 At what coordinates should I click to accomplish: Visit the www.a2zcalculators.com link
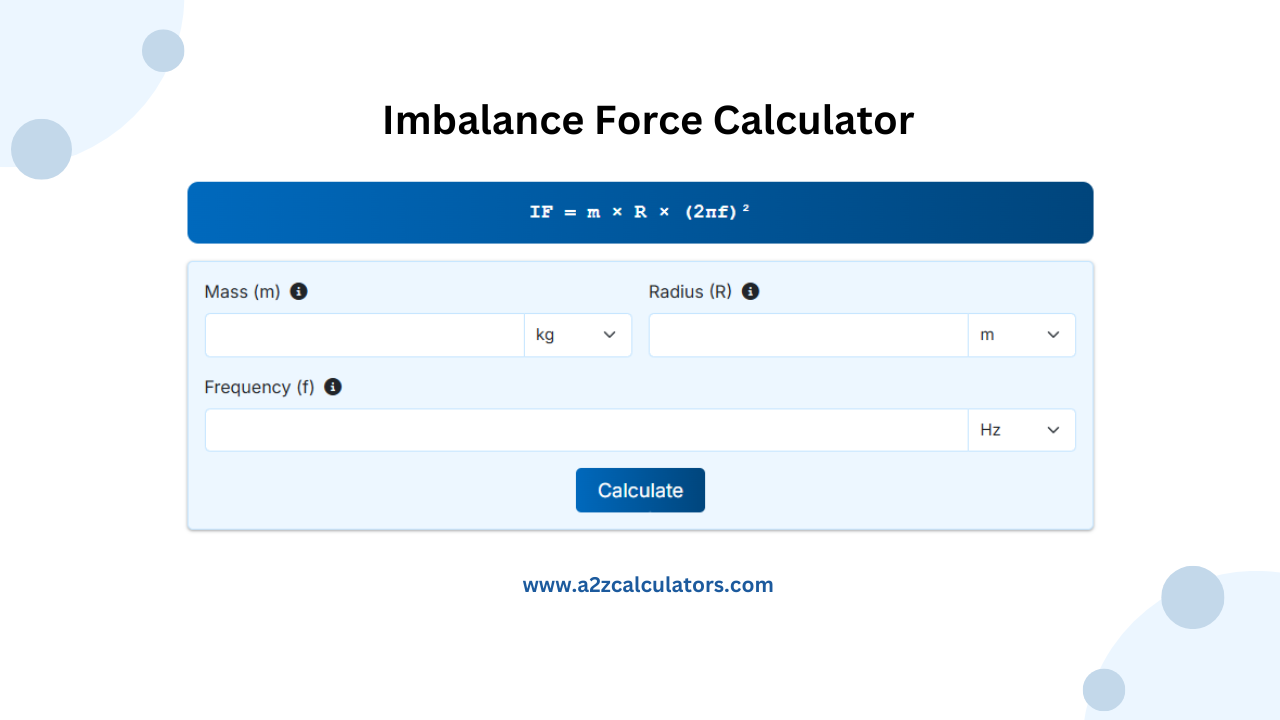(648, 584)
